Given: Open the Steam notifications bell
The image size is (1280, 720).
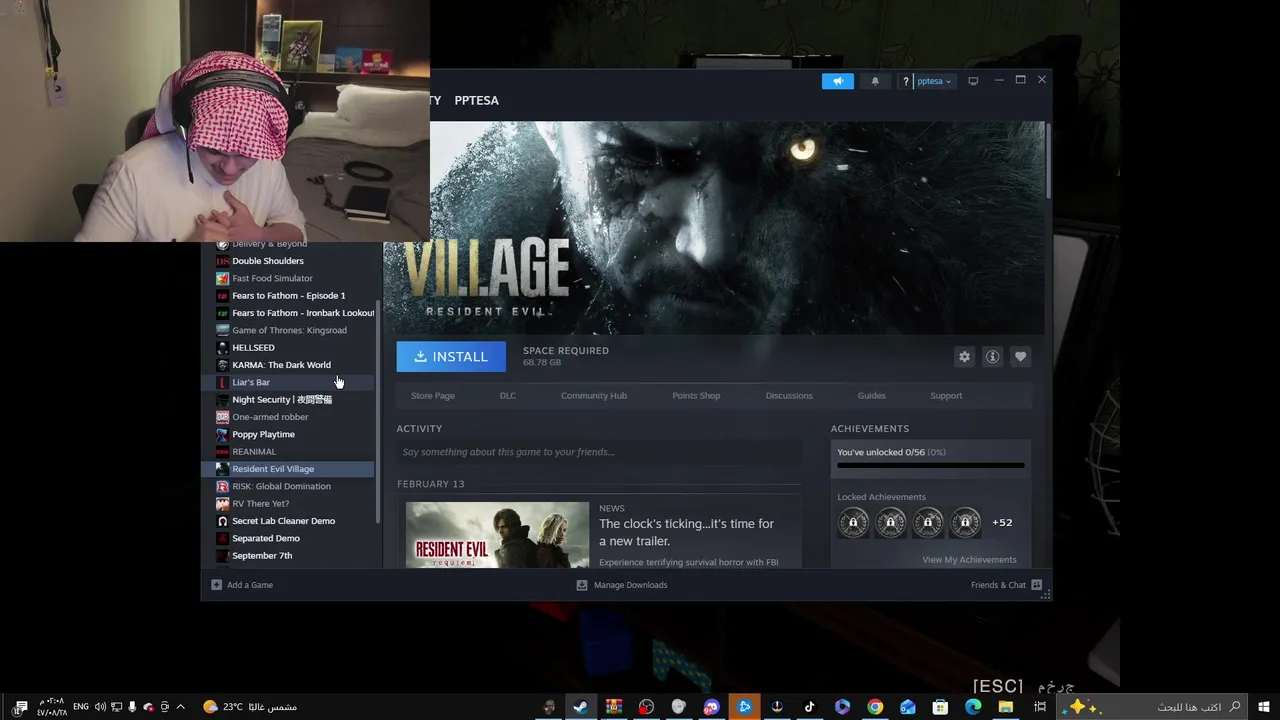Looking at the screenshot, I should point(875,81).
